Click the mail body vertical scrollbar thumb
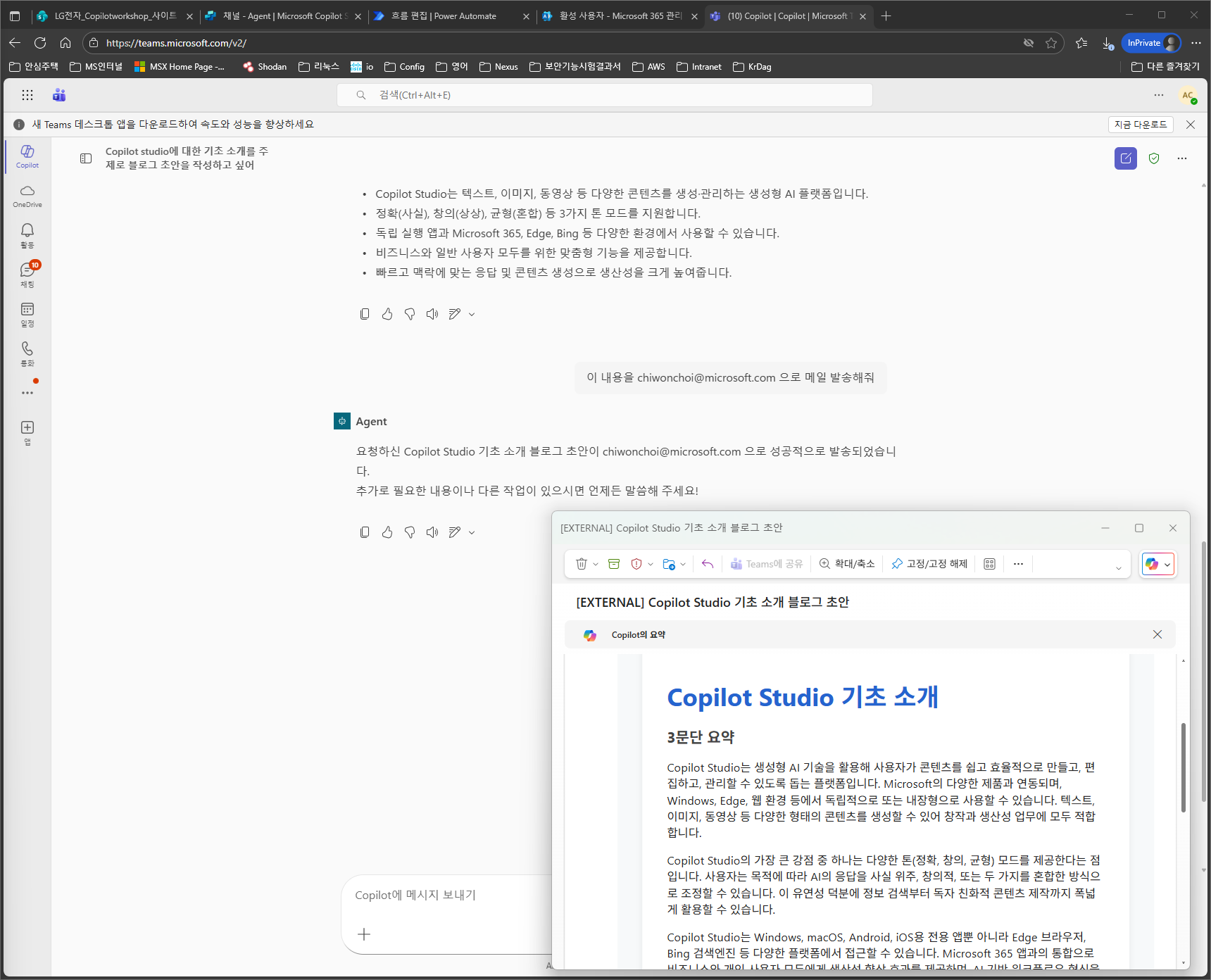The width and height of the screenshot is (1211, 980). click(x=1184, y=767)
